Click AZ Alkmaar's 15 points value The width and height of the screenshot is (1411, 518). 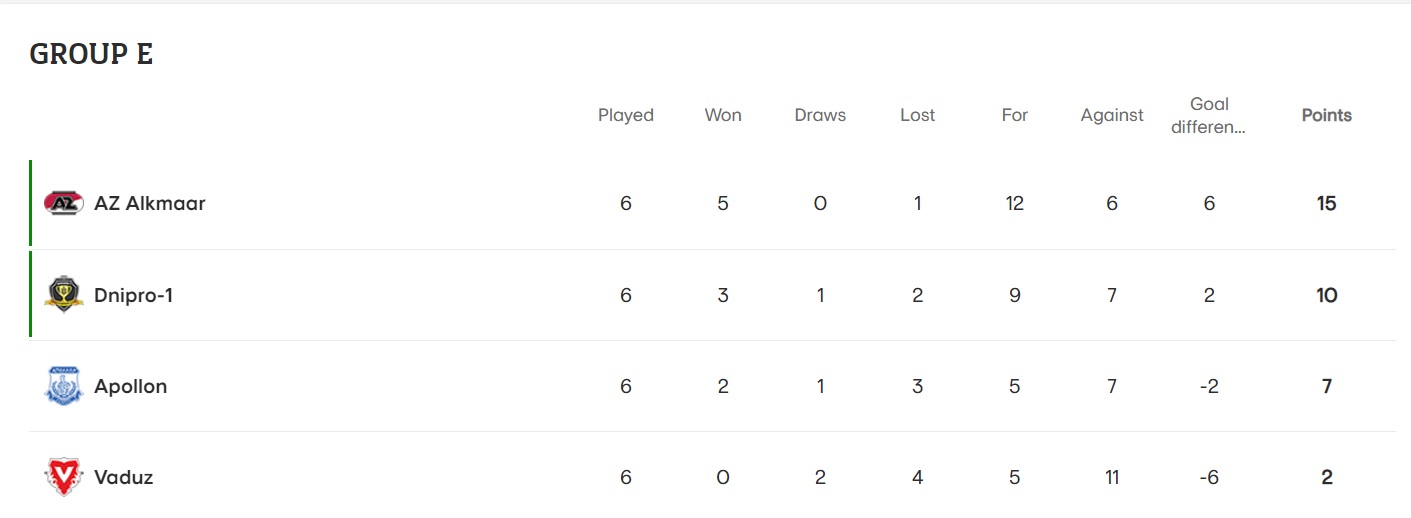click(1326, 203)
